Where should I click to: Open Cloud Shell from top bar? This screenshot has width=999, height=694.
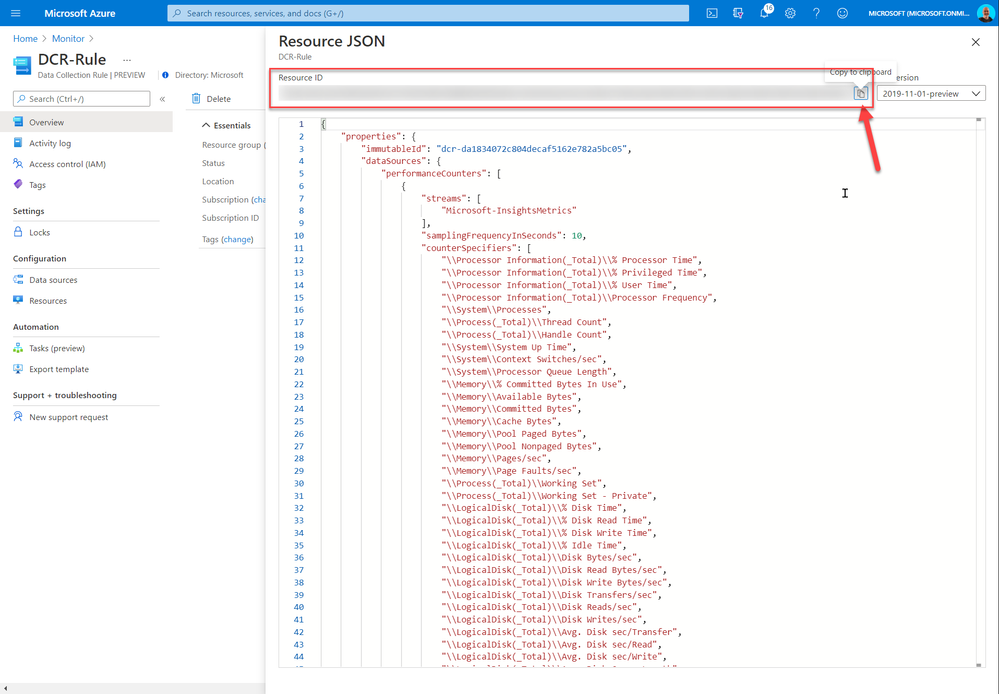(712, 13)
